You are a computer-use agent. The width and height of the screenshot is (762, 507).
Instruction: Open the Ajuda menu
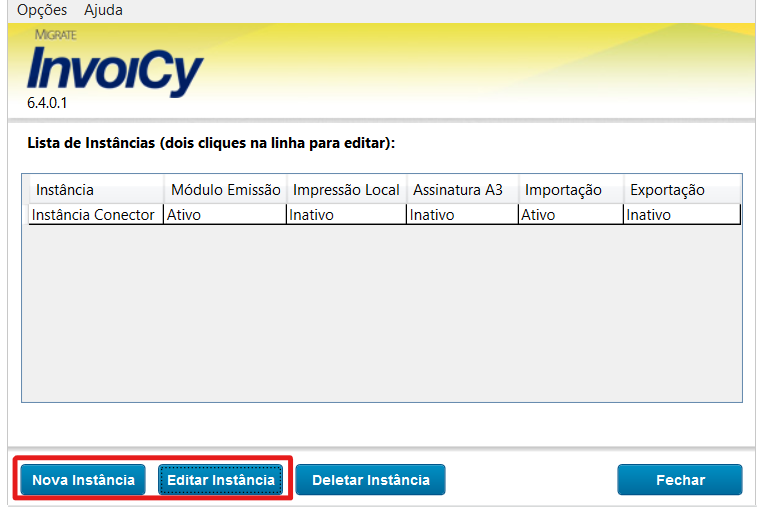click(x=103, y=10)
